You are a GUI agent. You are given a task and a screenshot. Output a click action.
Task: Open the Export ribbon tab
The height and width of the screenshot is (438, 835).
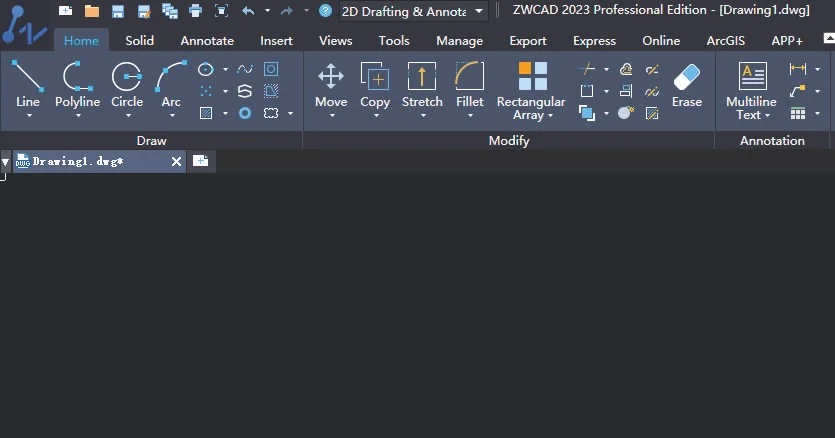coord(528,40)
